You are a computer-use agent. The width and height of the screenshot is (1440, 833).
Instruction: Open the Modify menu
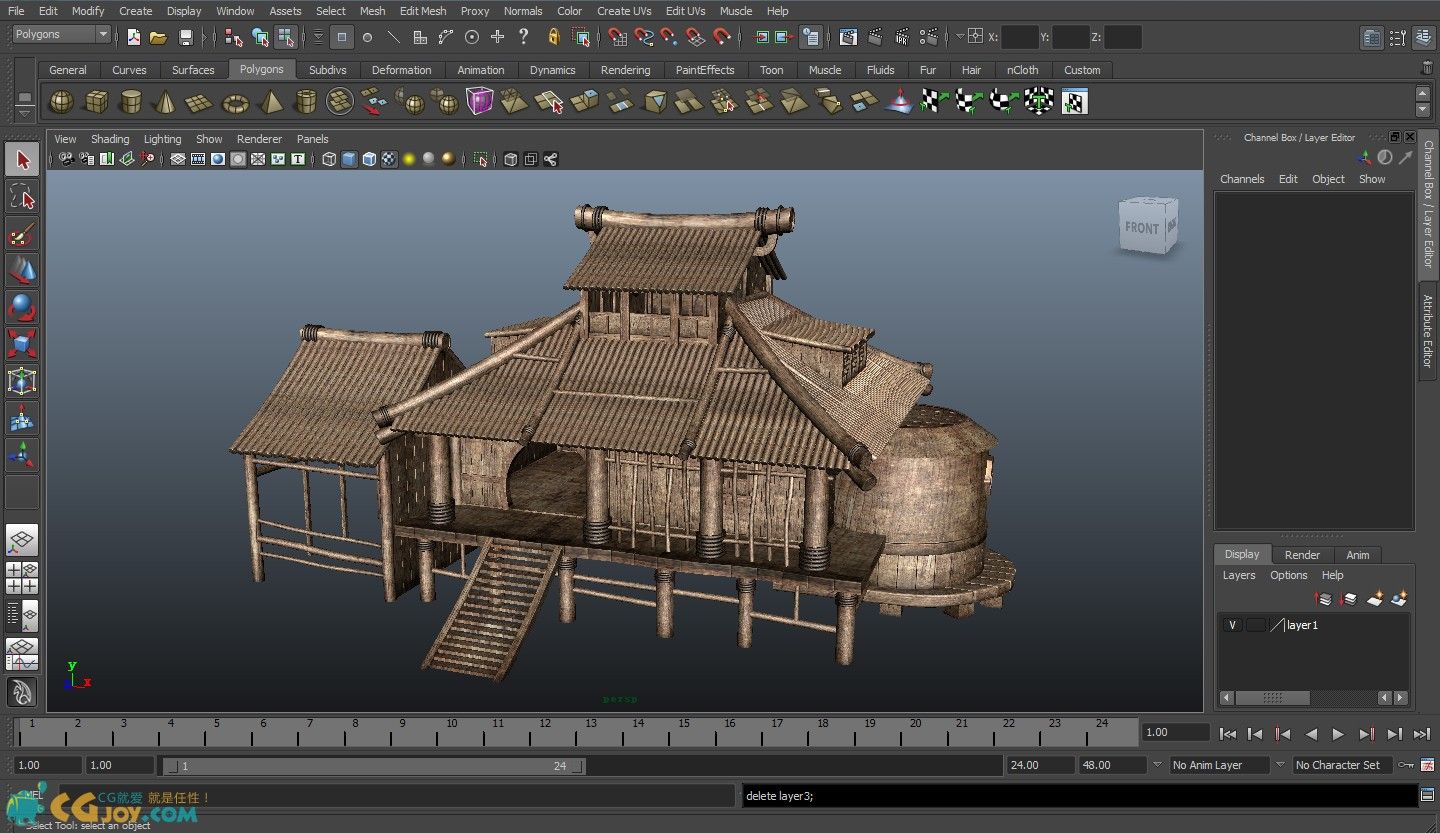(88, 11)
